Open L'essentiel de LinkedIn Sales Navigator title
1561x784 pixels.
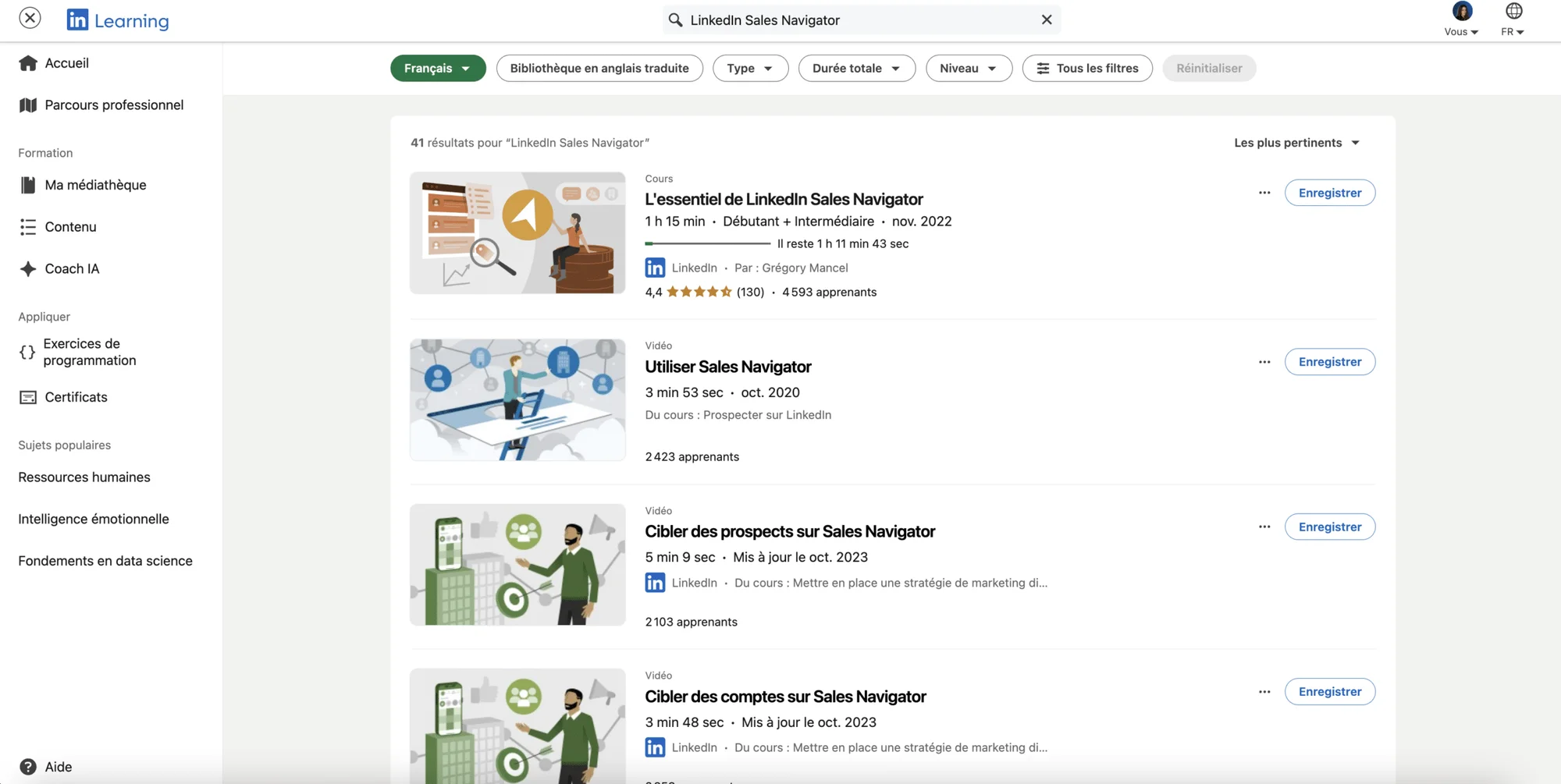pyautogui.click(x=784, y=200)
